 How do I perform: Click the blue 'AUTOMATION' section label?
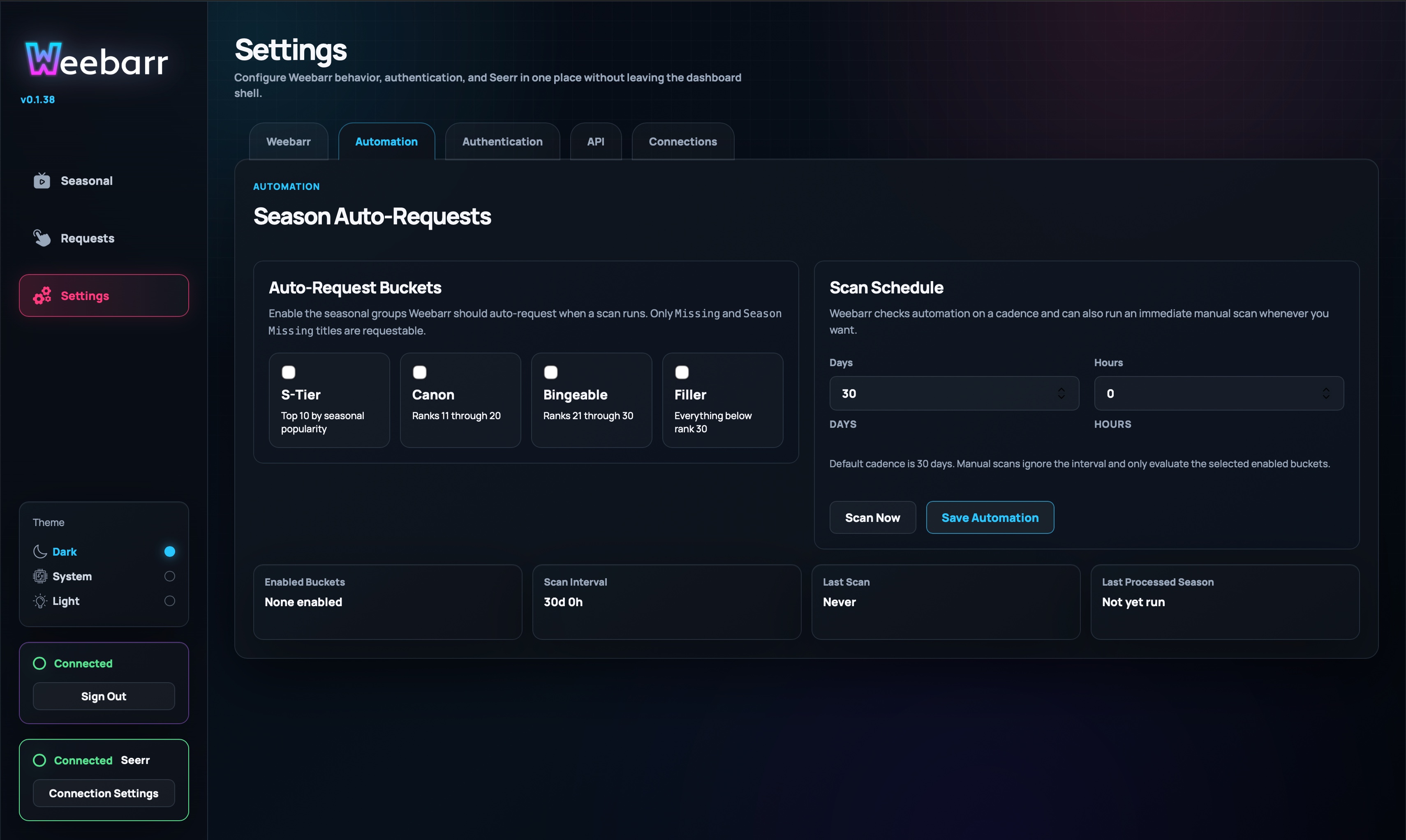point(287,186)
